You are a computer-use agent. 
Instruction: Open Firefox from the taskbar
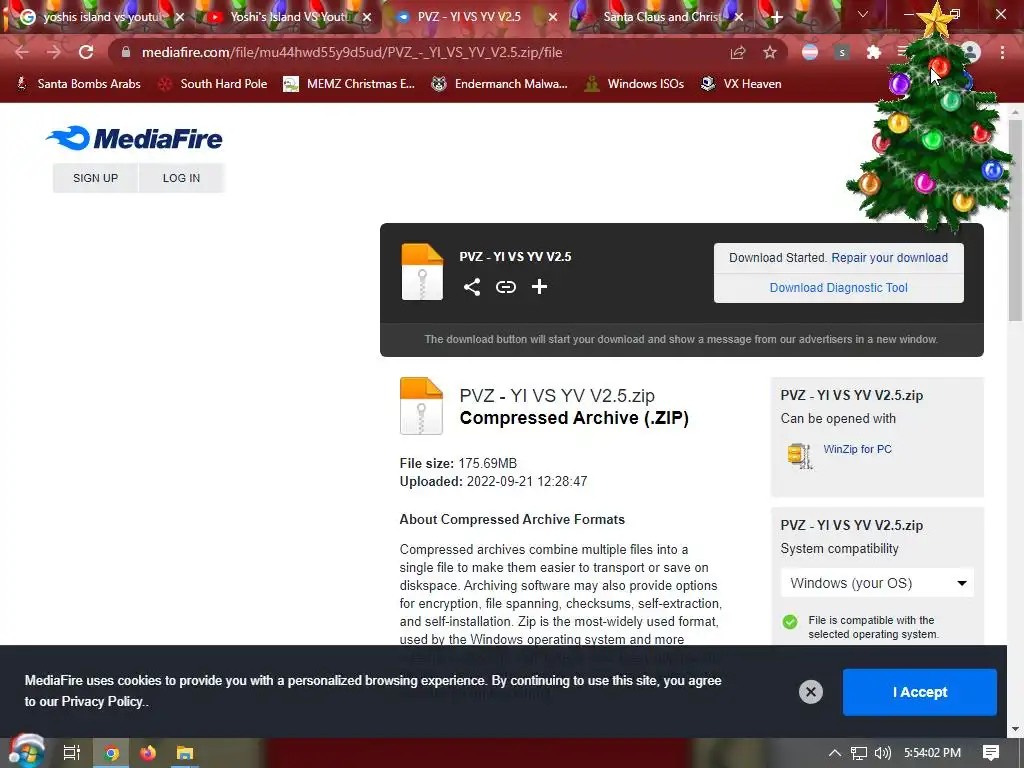(148, 753)
